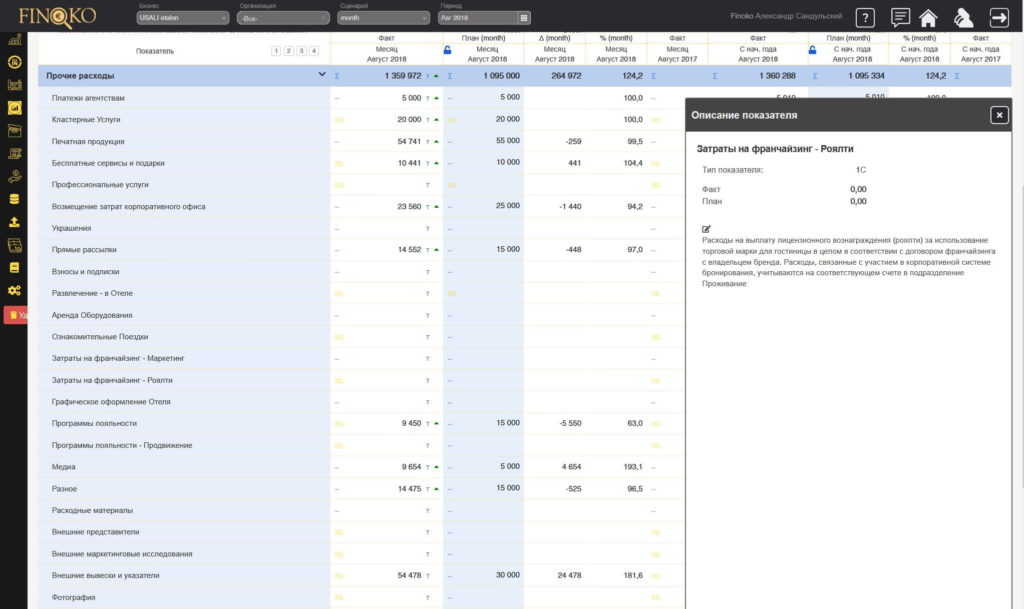Viewport: 1024px width, 609px height.
Task: Select the Печатная продукция row
Action: (185, 141)
